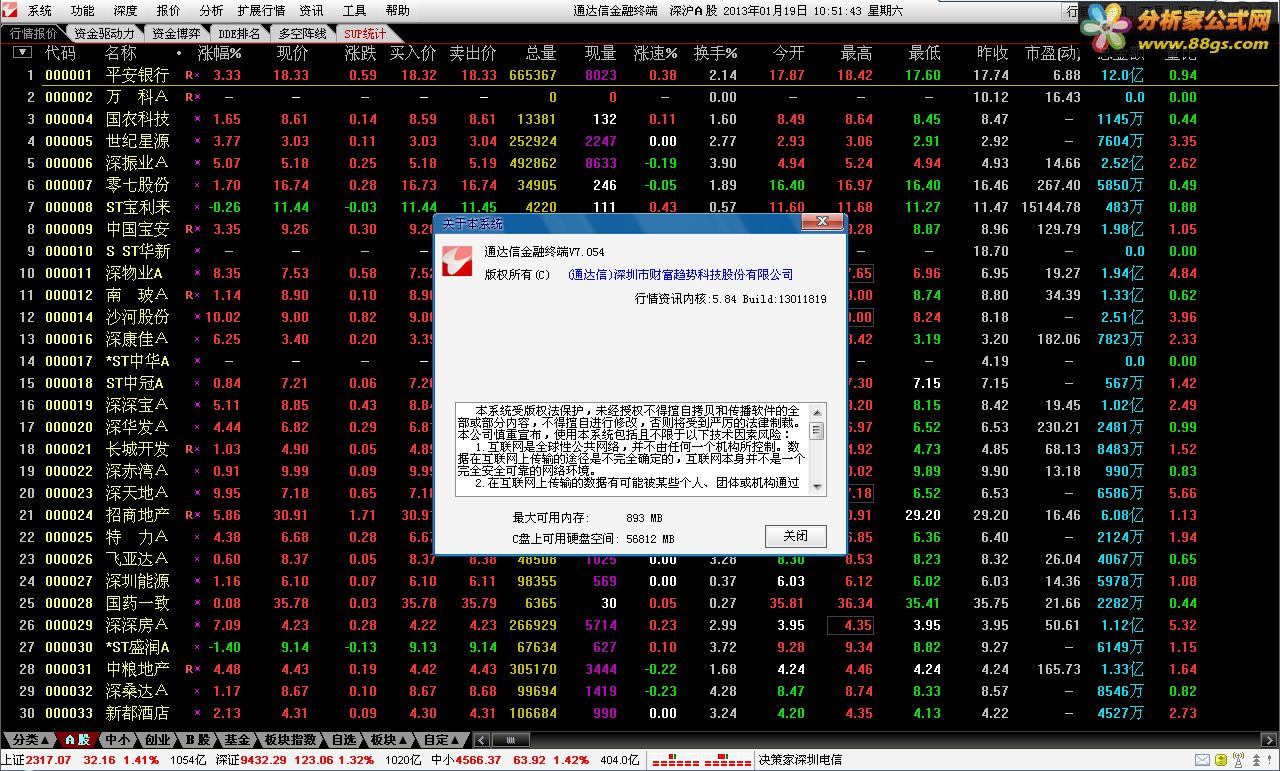Image resolution: width=1280 pixels, height=771 pixels.
Task: Expand the 自定 bottom tab
Action: pyautogui.click(x=443, y=740)
